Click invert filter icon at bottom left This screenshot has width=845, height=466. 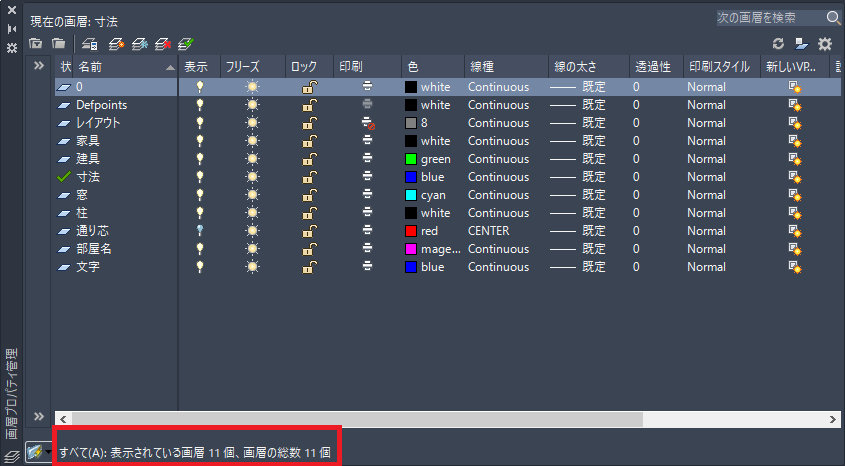point(34,452)
